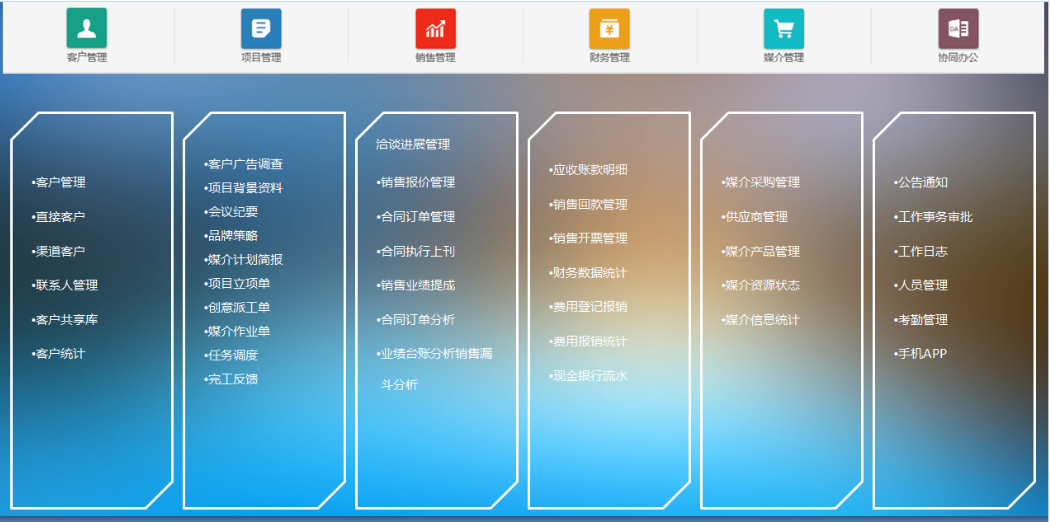Open 客户统计
This screenshot has height=522, width=1050.
pyautogui.click(x=58, y=353)
